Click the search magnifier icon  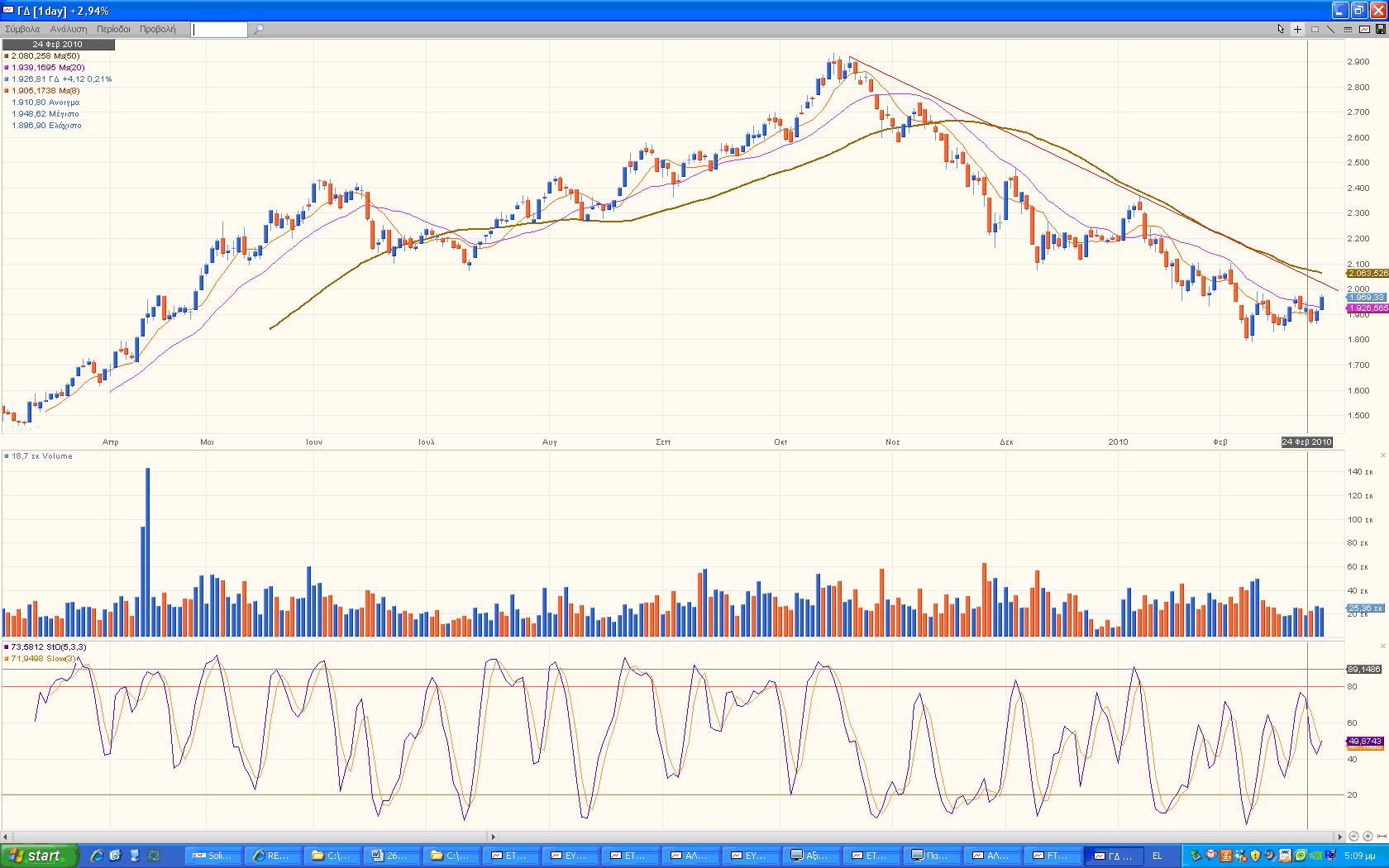[x=259, y=30]
